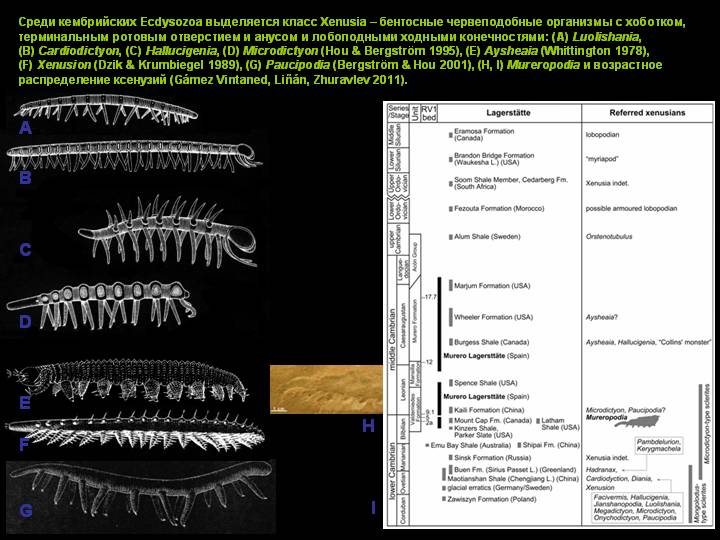Click the bold Mureropodia label in chart
Image resolution: width=720 pixels, height=540 pixels.
606,417
